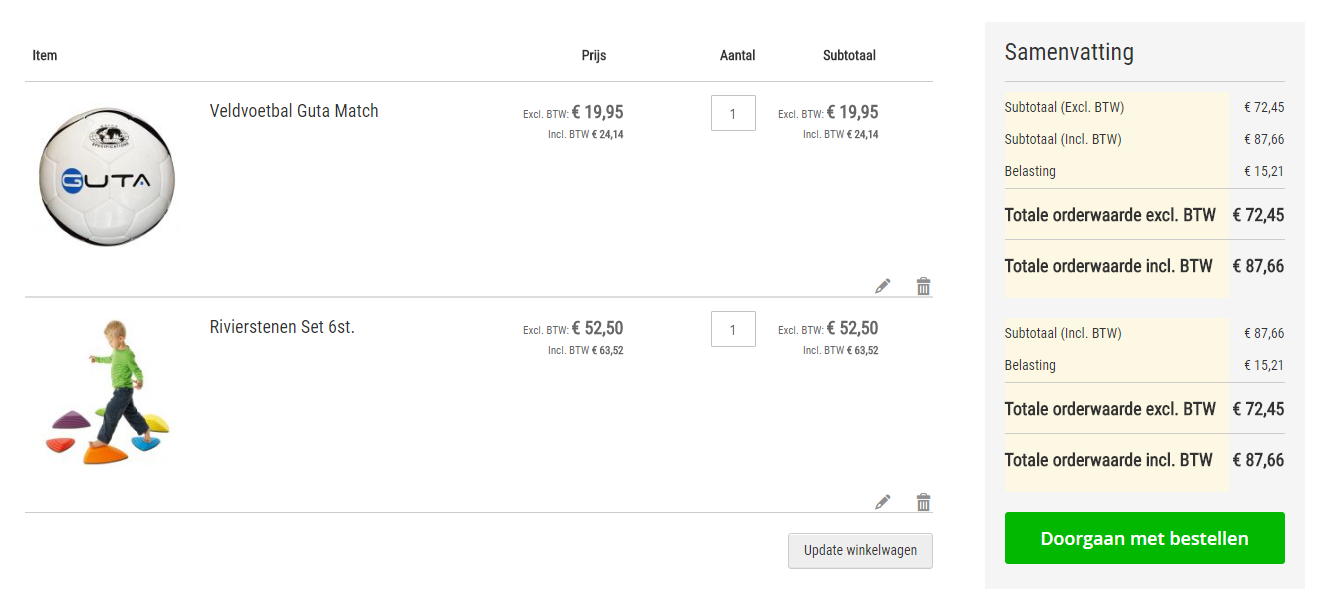Click the Rivierstenen child-on-stones product image
Screen dimensions: 1329x605
107,392
